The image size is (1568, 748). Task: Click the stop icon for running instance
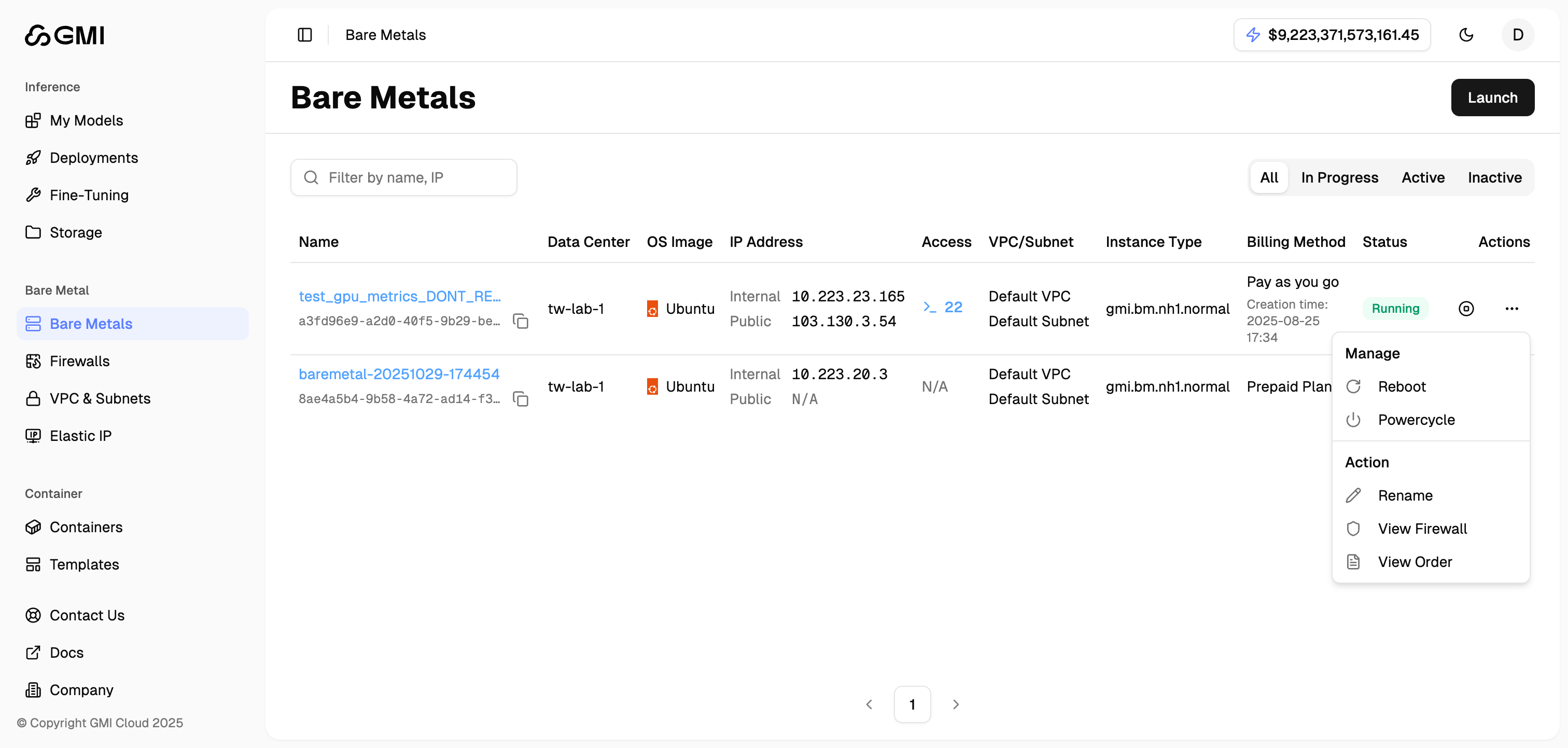click(1466, 309)
